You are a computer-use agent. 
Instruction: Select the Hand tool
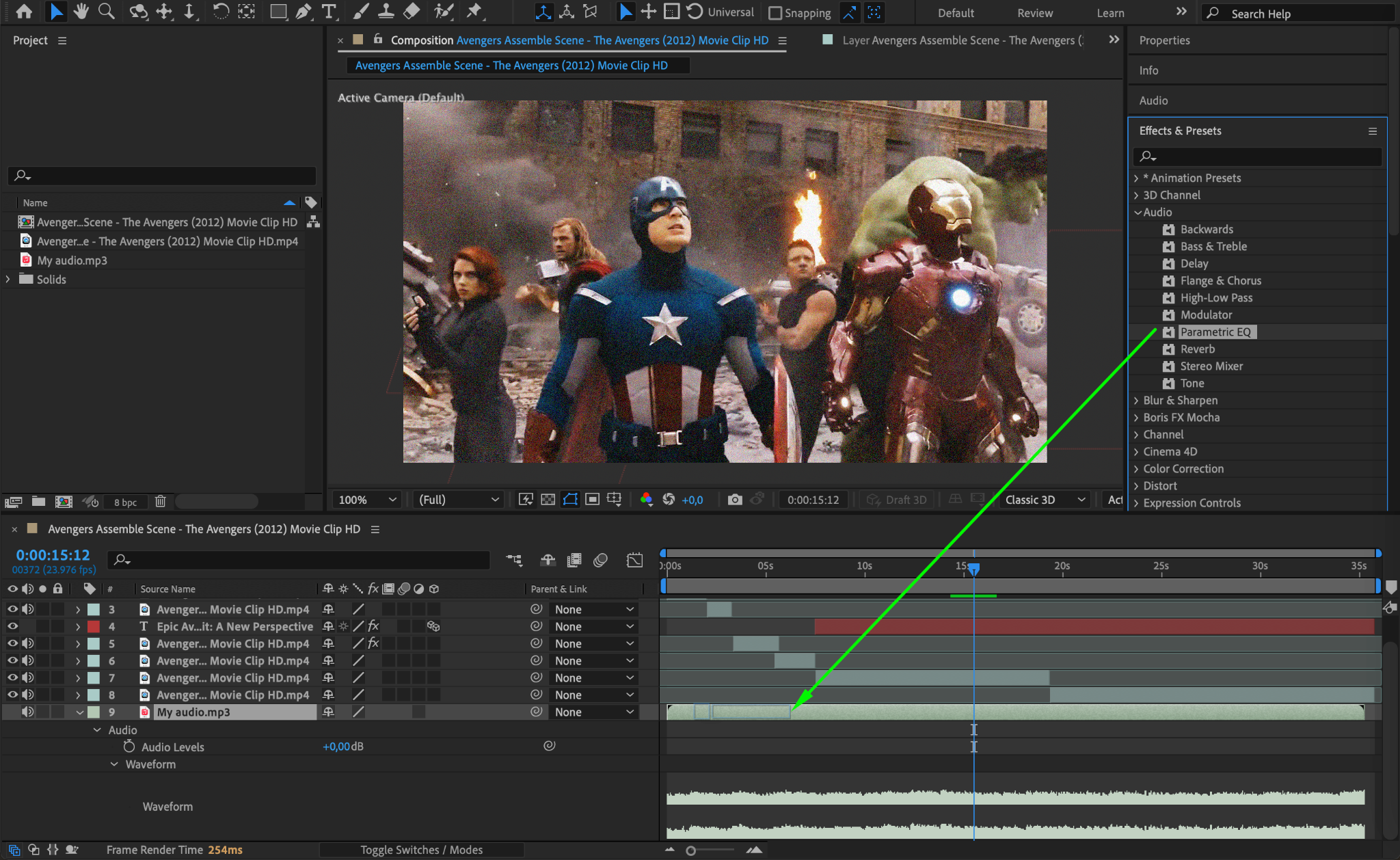click(81, 11)
